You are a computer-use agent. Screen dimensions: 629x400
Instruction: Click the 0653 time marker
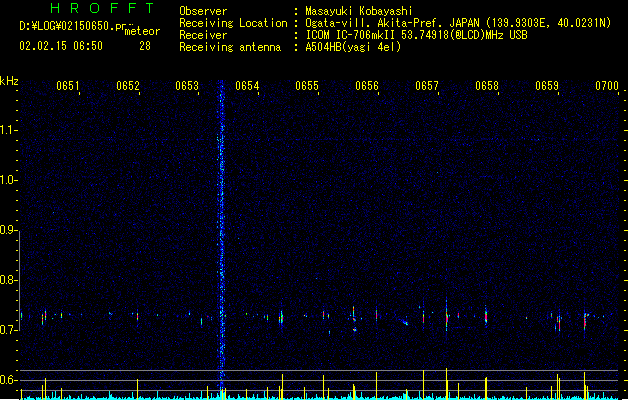[187, 86]
